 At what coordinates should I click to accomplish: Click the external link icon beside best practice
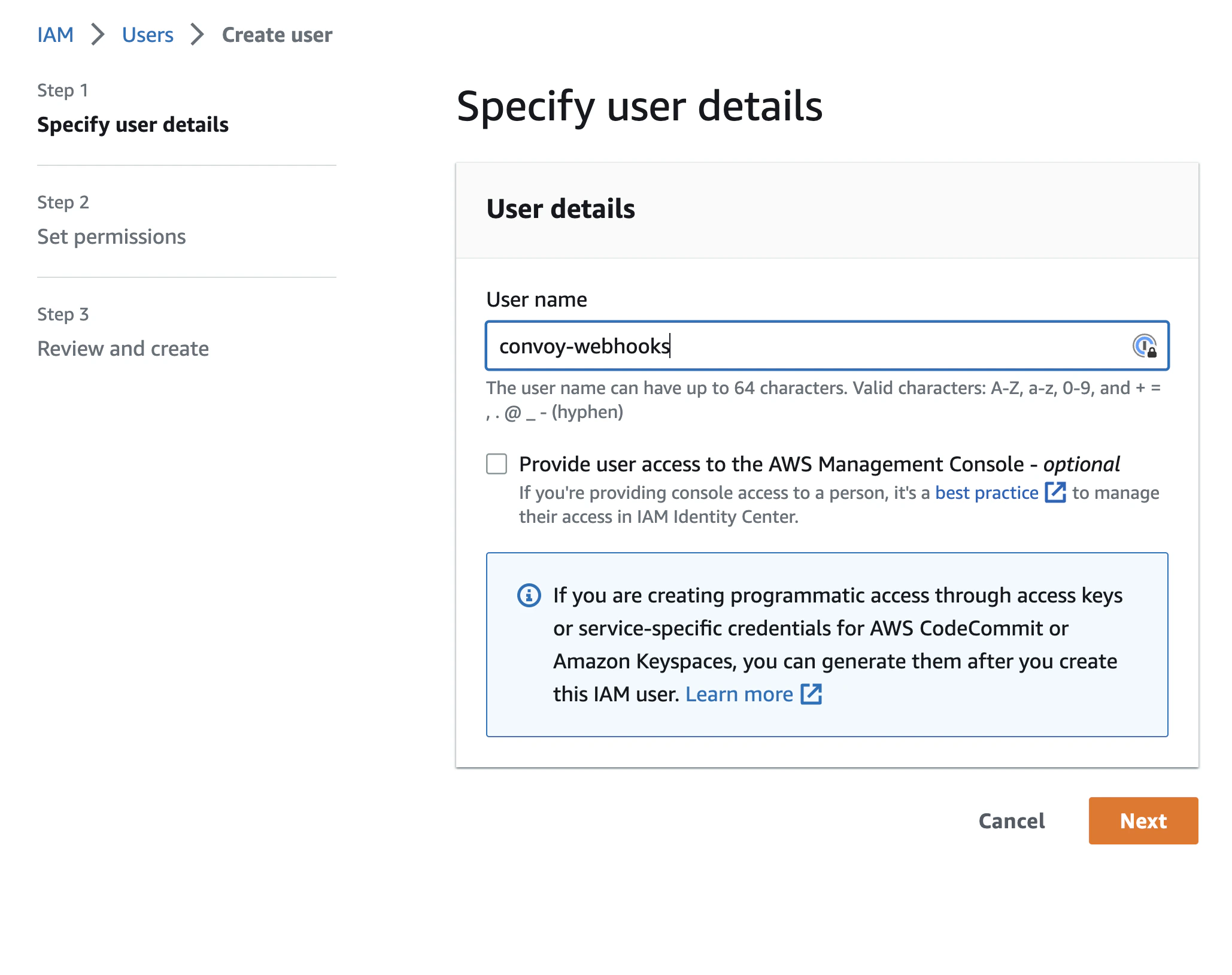[x=1055, y=493]
